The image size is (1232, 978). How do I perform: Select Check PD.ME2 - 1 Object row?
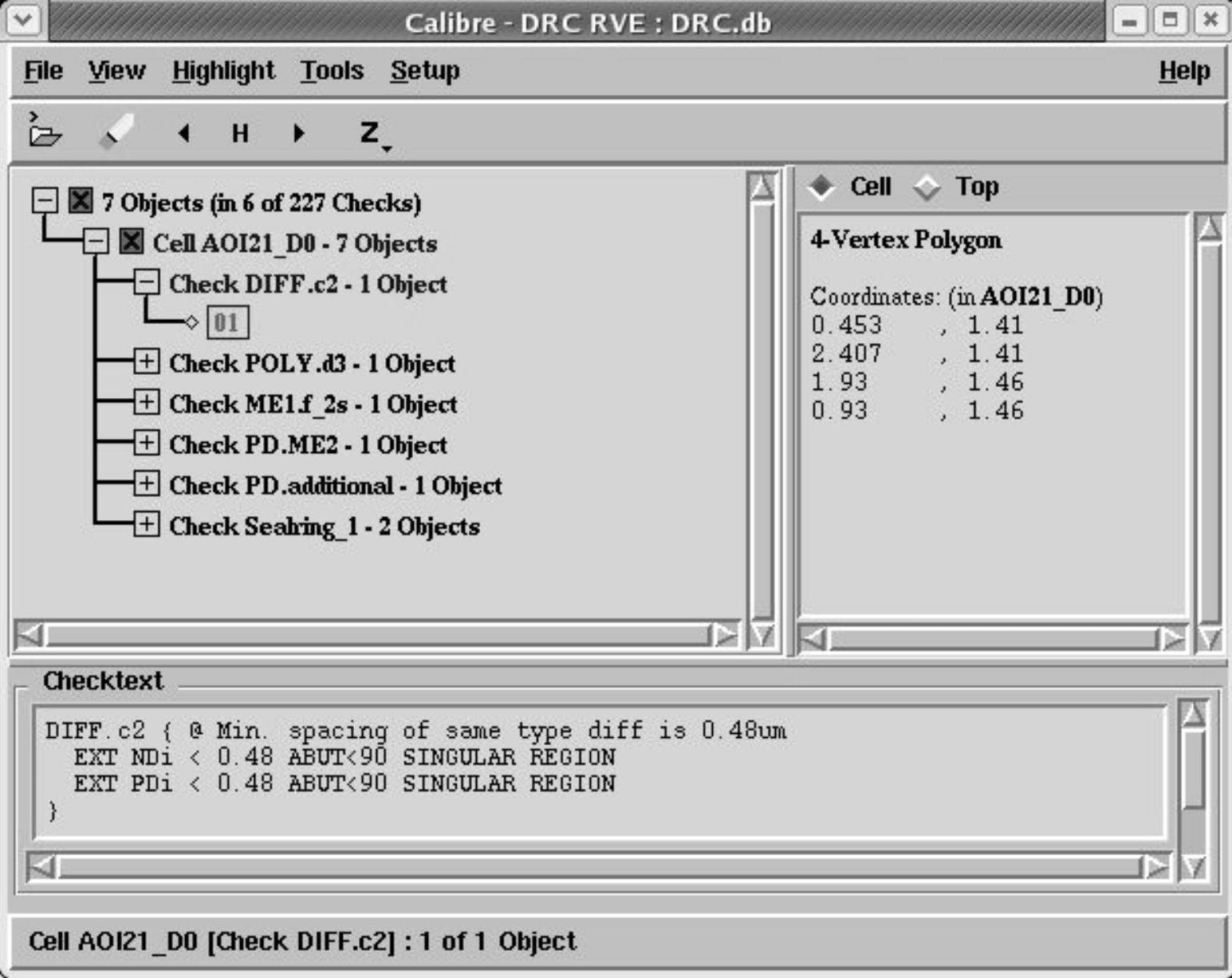308,445
